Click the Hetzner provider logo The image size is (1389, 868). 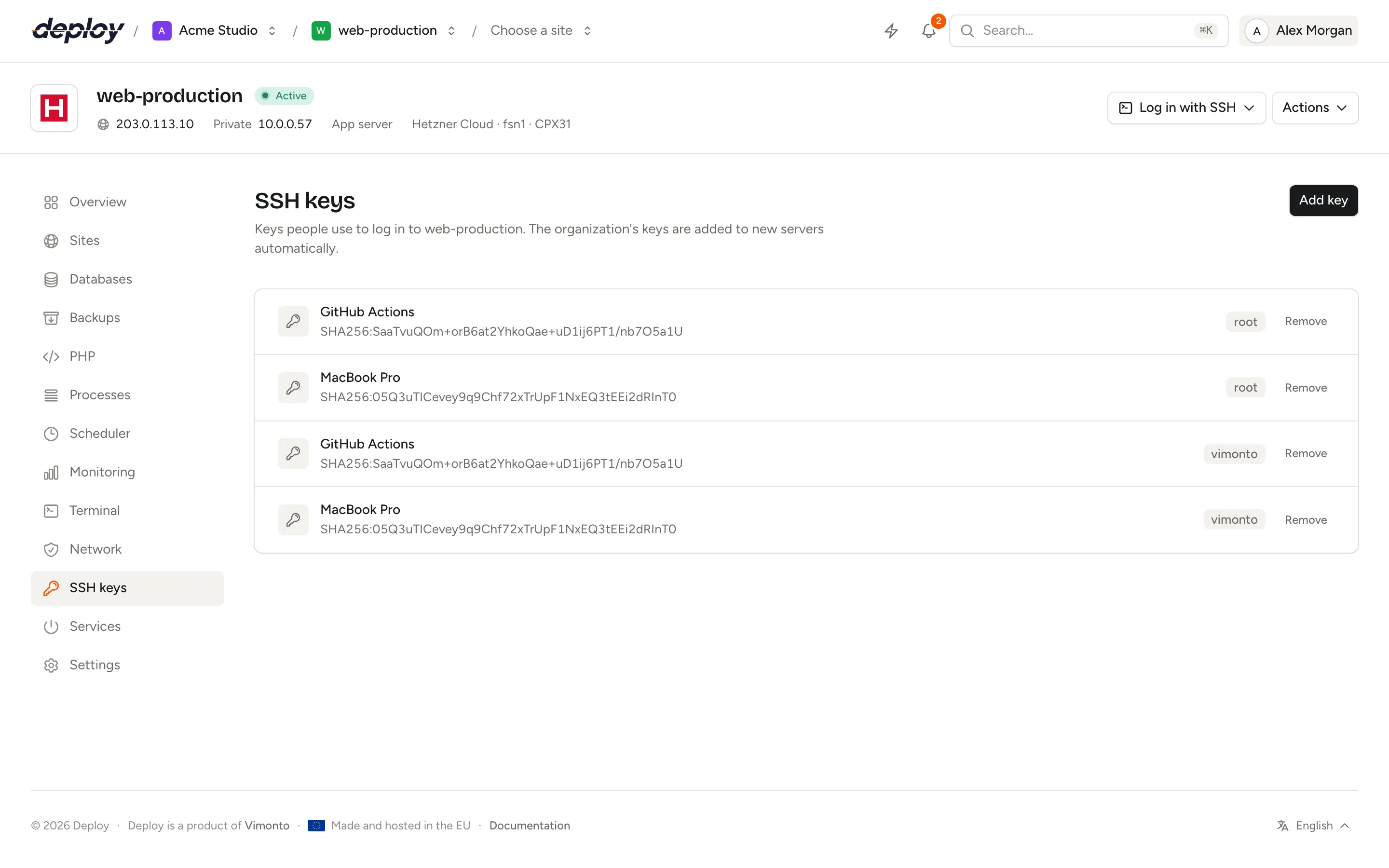coord(54,108)
